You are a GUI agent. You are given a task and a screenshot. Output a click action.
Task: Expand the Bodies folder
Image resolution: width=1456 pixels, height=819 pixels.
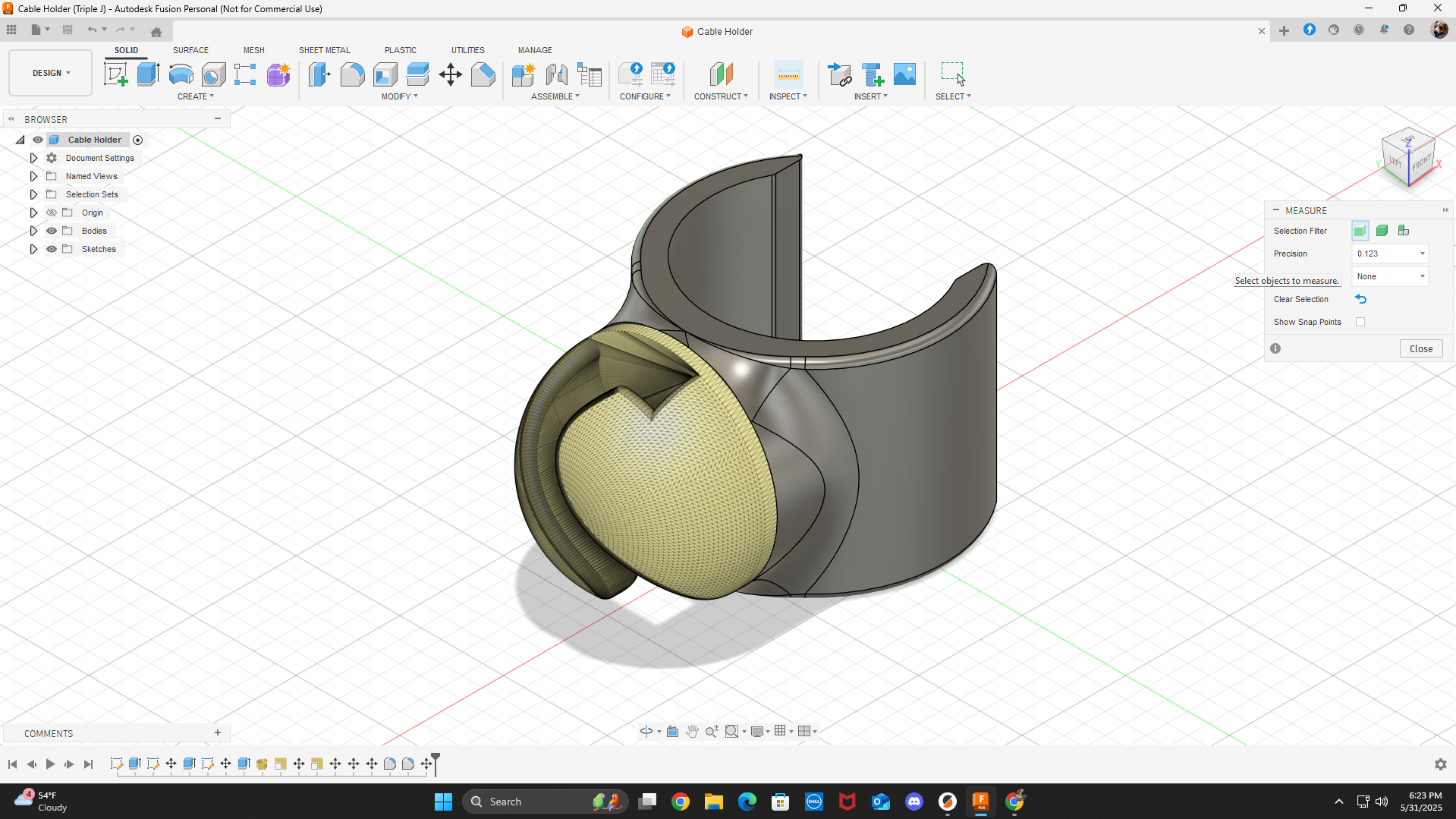33,231
